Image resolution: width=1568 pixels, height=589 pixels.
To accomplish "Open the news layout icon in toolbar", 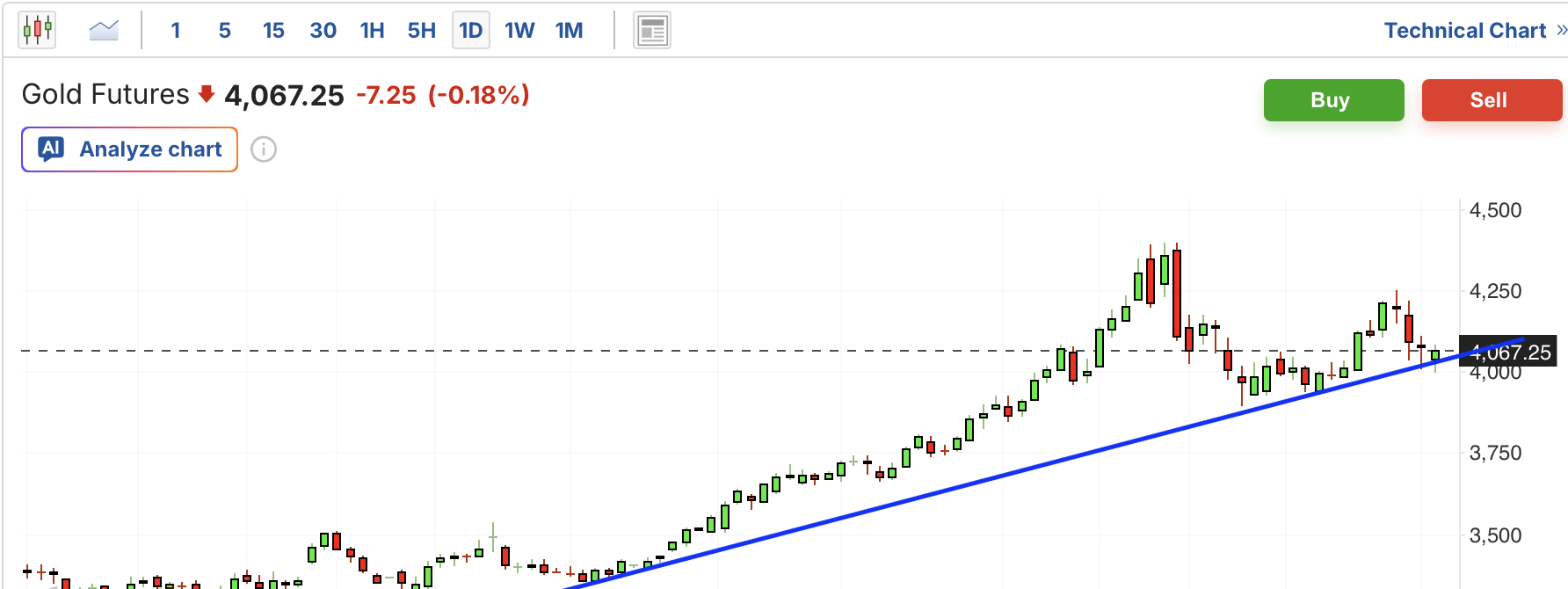I will [x=652, y=31].
